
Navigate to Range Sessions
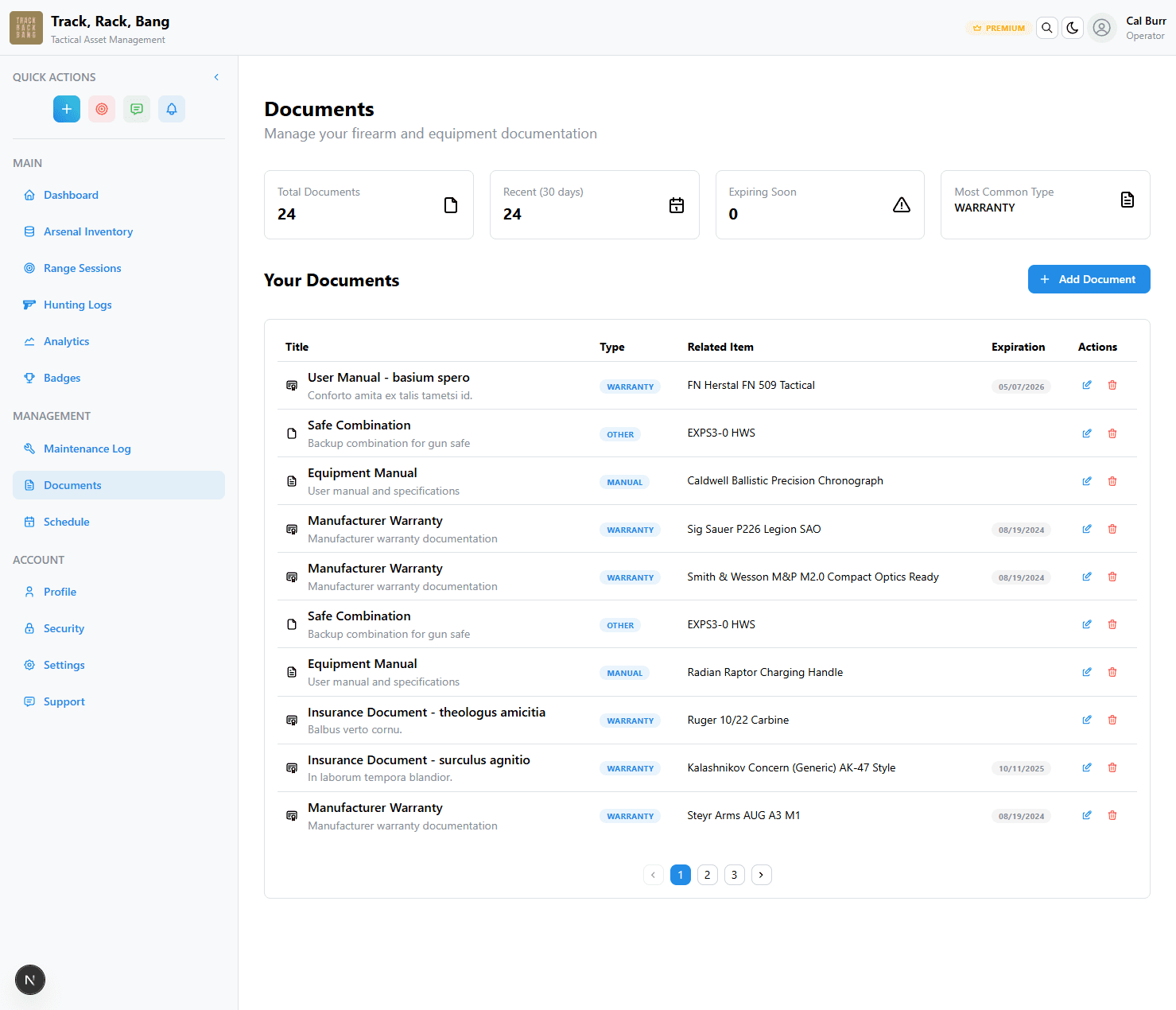click(x=118, y=268)
